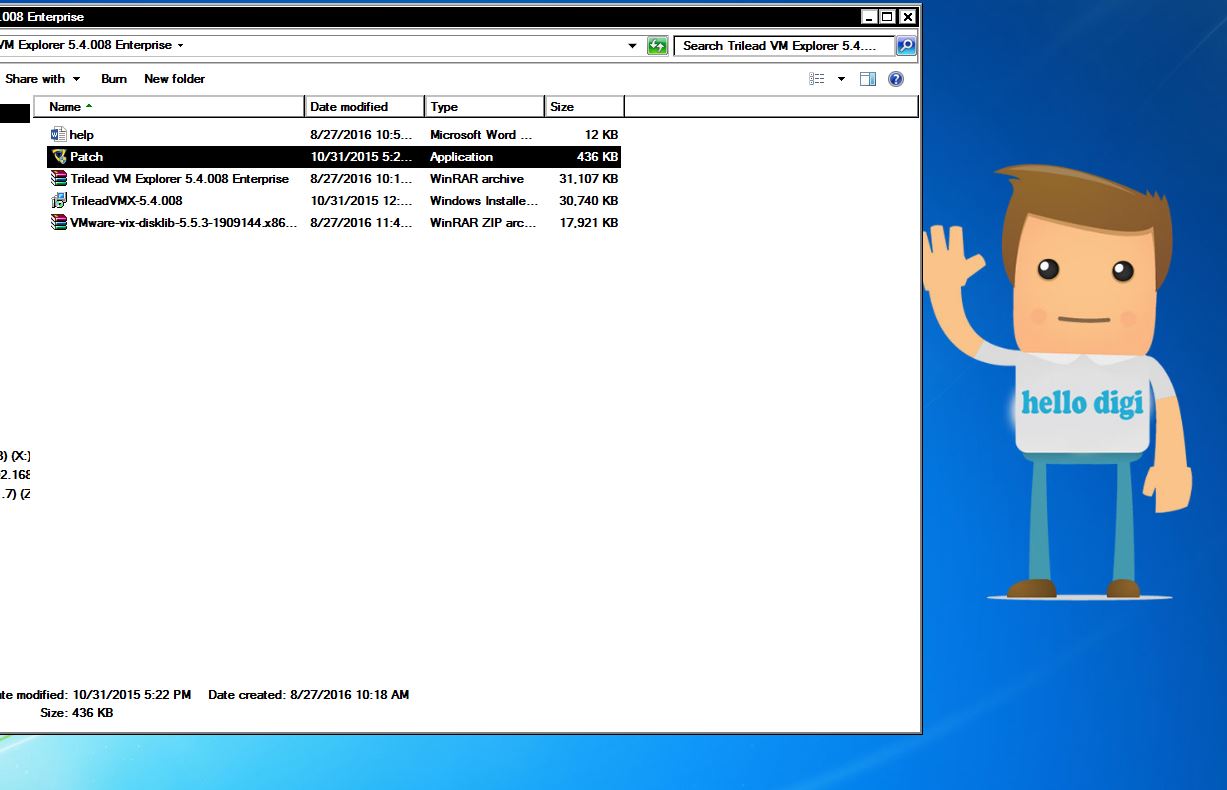The height and width of the screenshot is (790, 1227).
Task: Change the view with the views icon
Action: (817, 79)
